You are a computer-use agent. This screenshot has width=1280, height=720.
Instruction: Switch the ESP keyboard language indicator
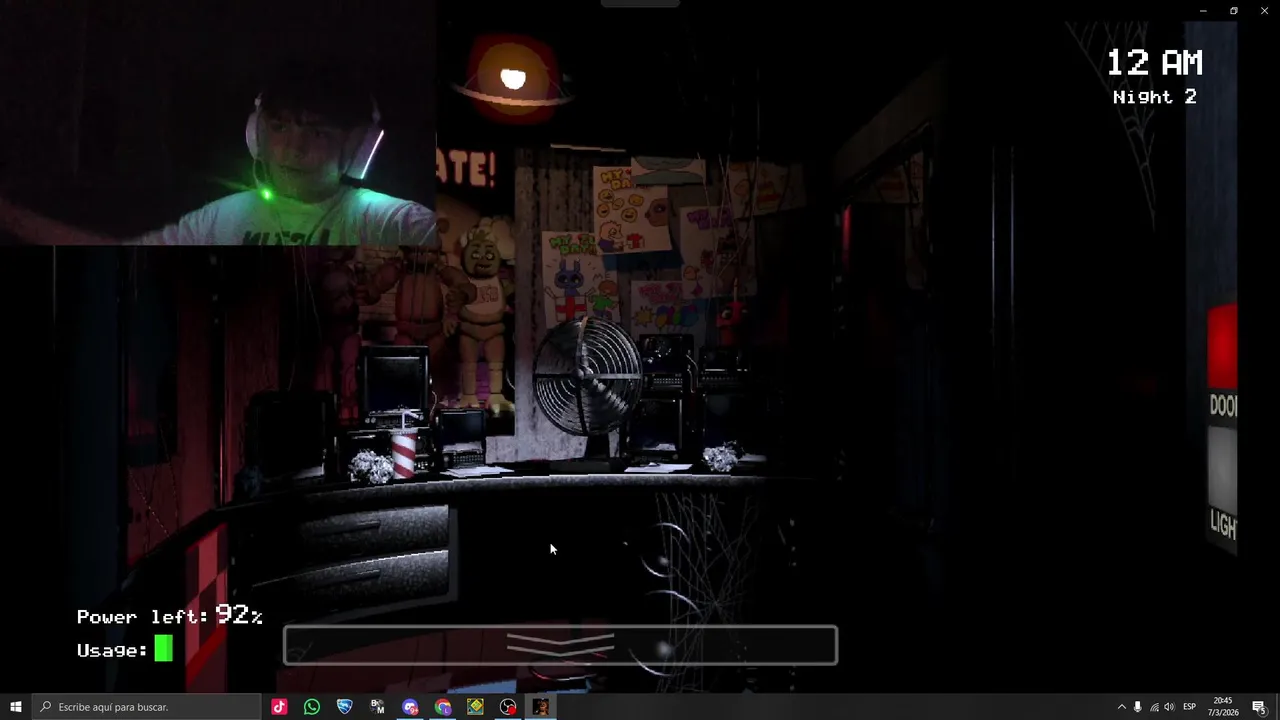[x=1190, y=707]
